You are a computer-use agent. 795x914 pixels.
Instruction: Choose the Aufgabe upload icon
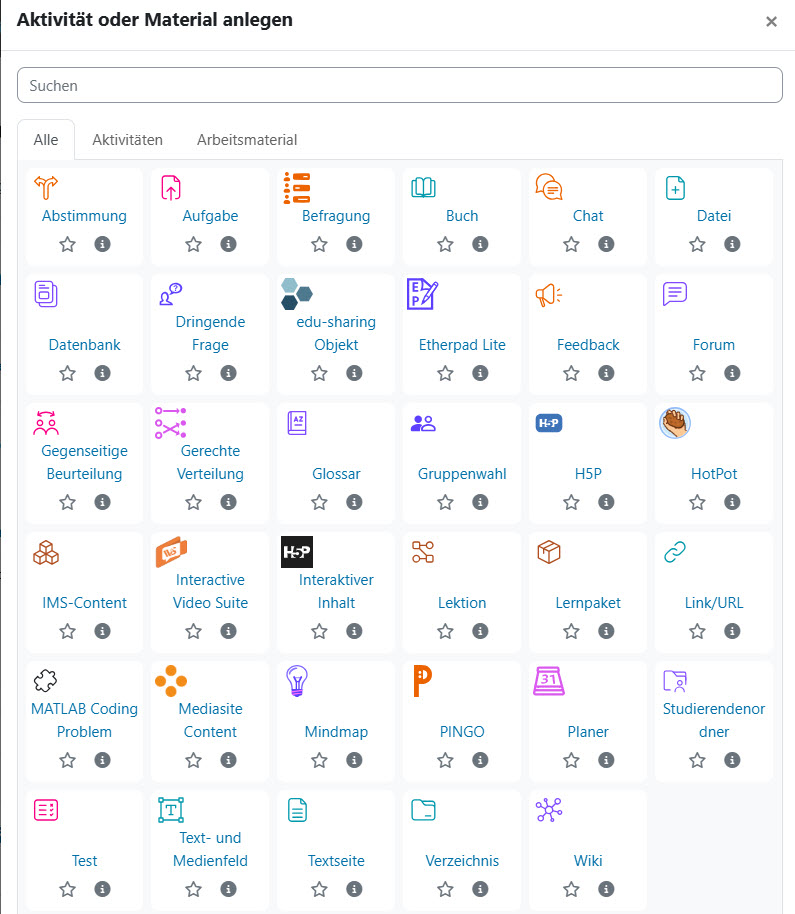tap(171, 188)
